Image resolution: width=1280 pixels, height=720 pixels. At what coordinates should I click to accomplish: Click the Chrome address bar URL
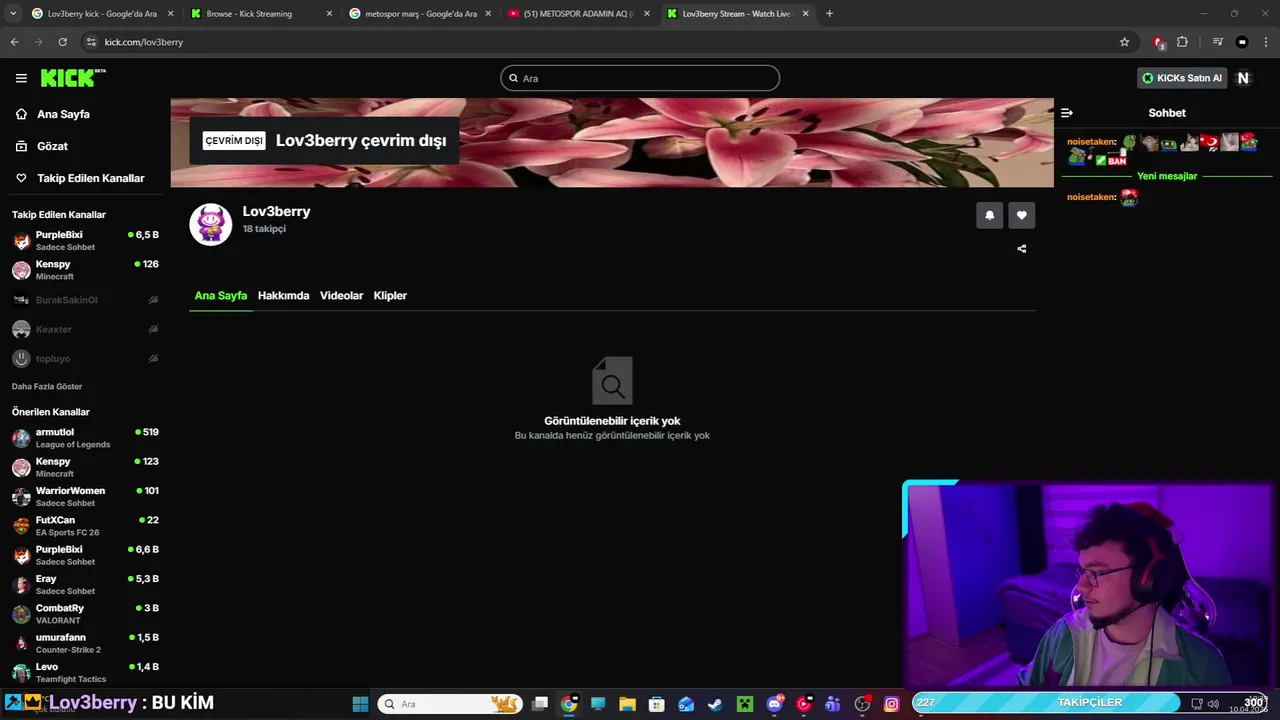(144, 42)
